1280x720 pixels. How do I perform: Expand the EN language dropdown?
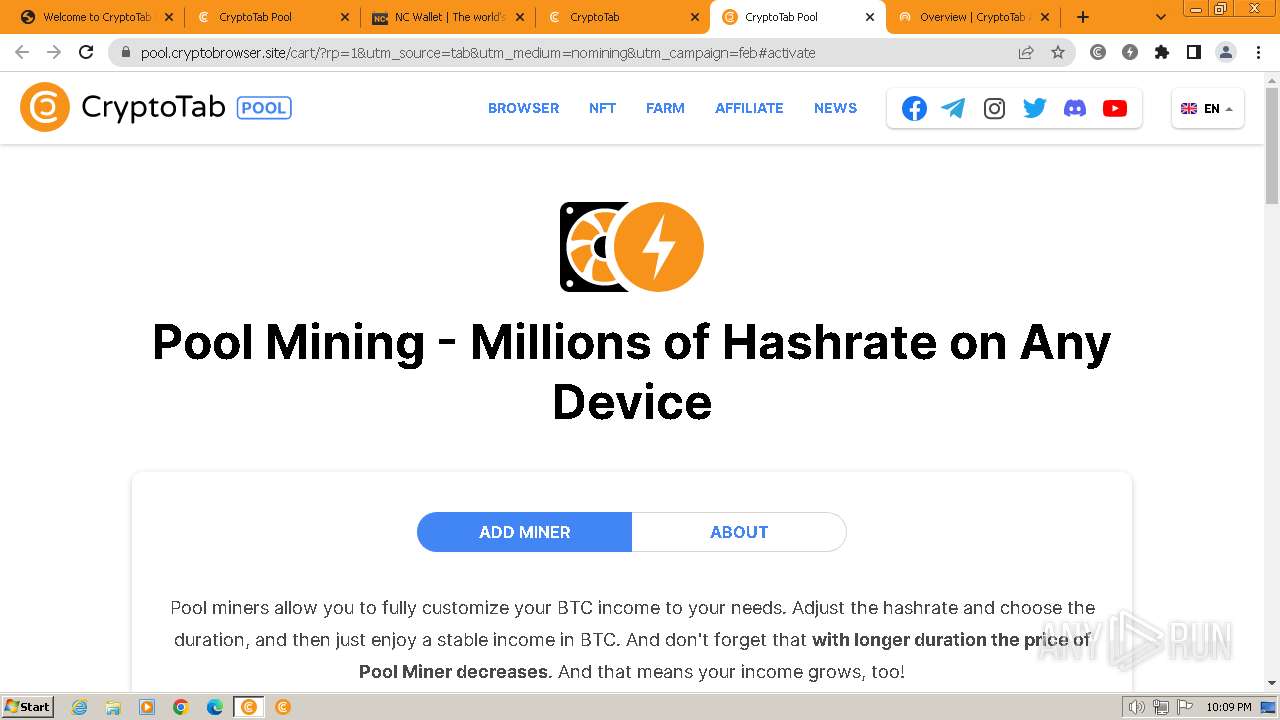[1207, 108]
